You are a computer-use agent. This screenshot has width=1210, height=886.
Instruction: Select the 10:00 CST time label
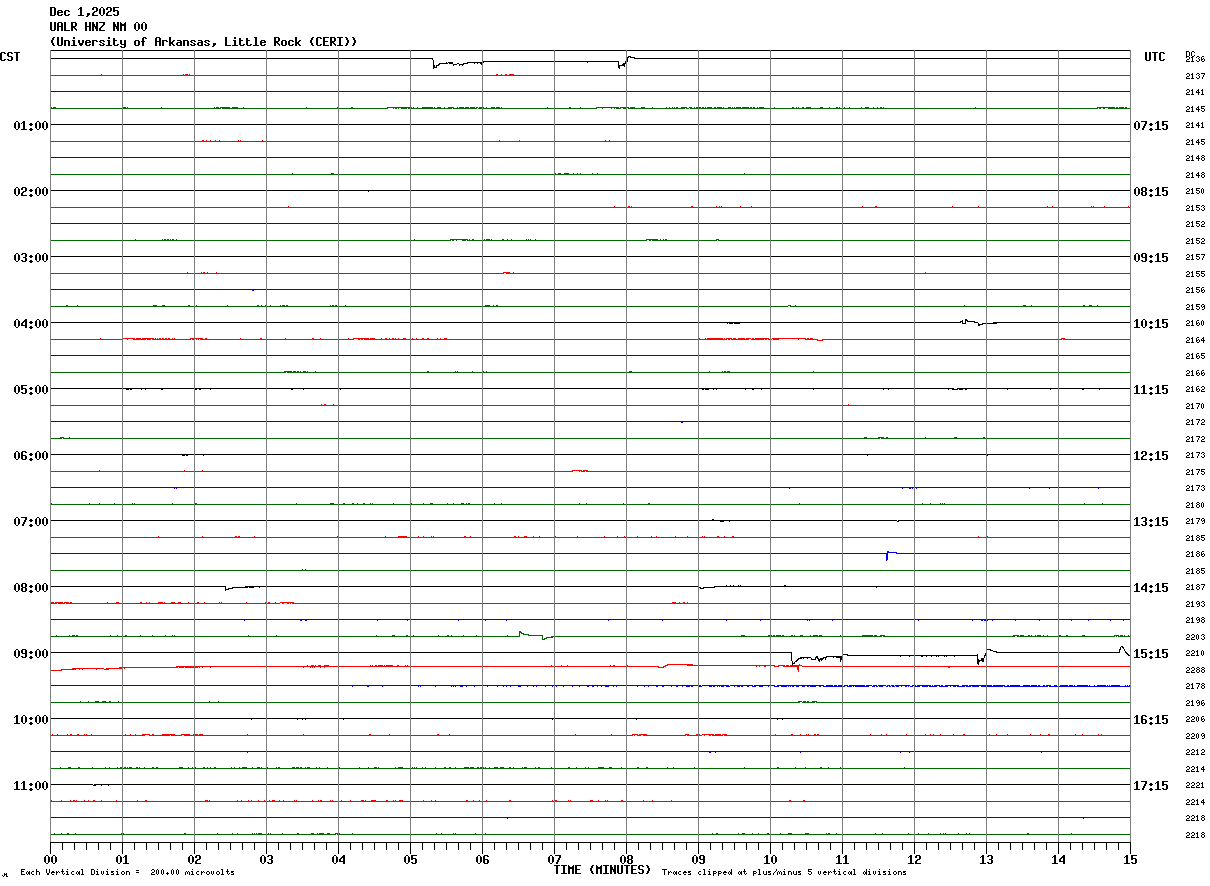31,719
